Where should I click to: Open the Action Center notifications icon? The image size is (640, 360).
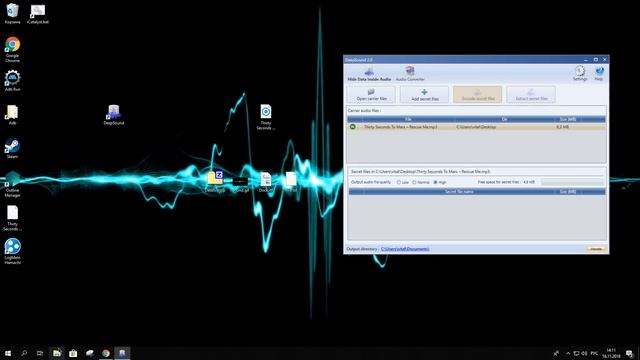pos(630,353)
